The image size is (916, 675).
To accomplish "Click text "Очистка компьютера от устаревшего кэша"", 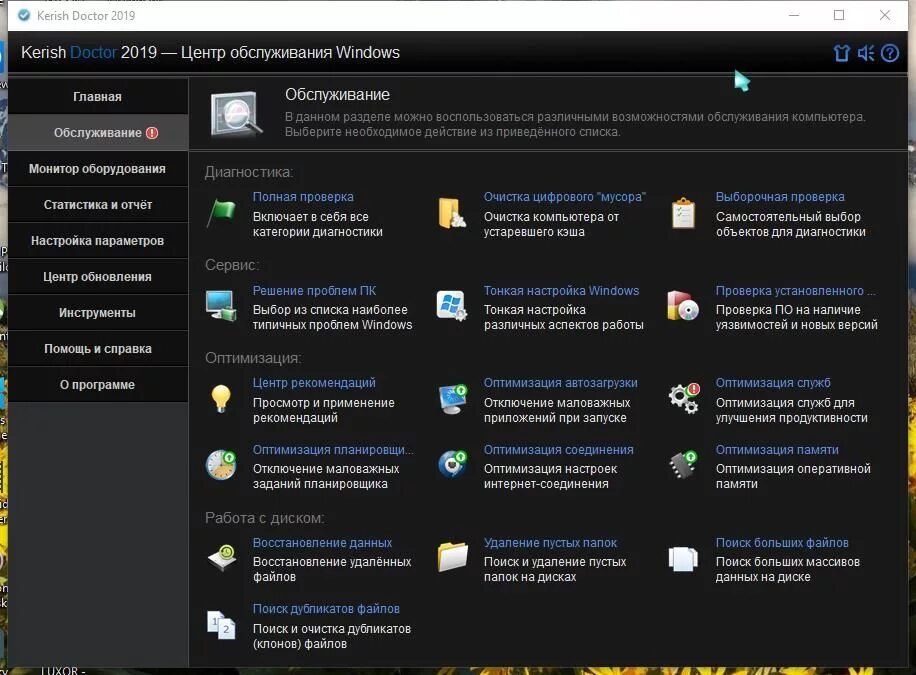I will coord(551,224).
